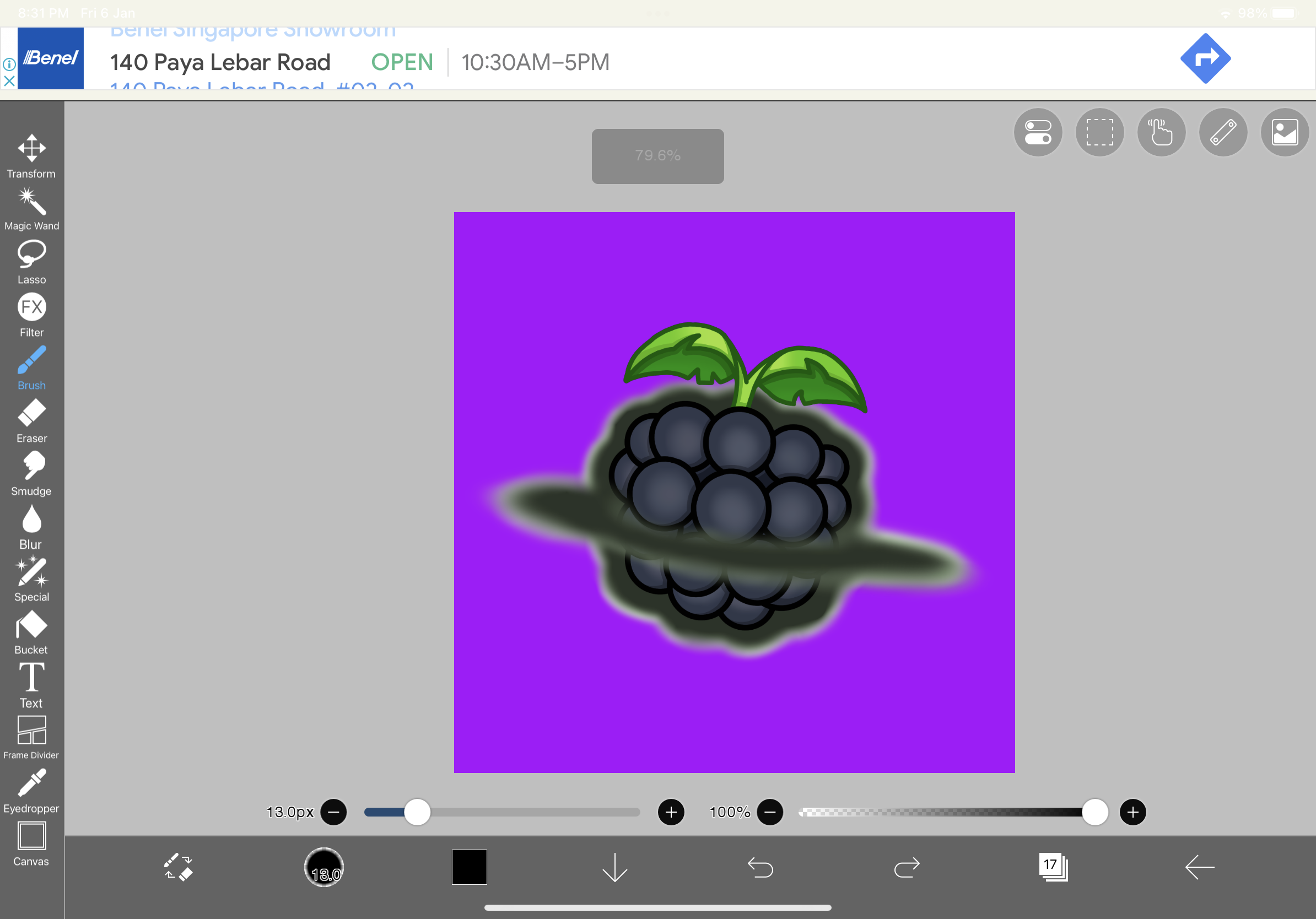
Task: Toggle the stabilizer hand gesture button
Action: pos(1161,132)
